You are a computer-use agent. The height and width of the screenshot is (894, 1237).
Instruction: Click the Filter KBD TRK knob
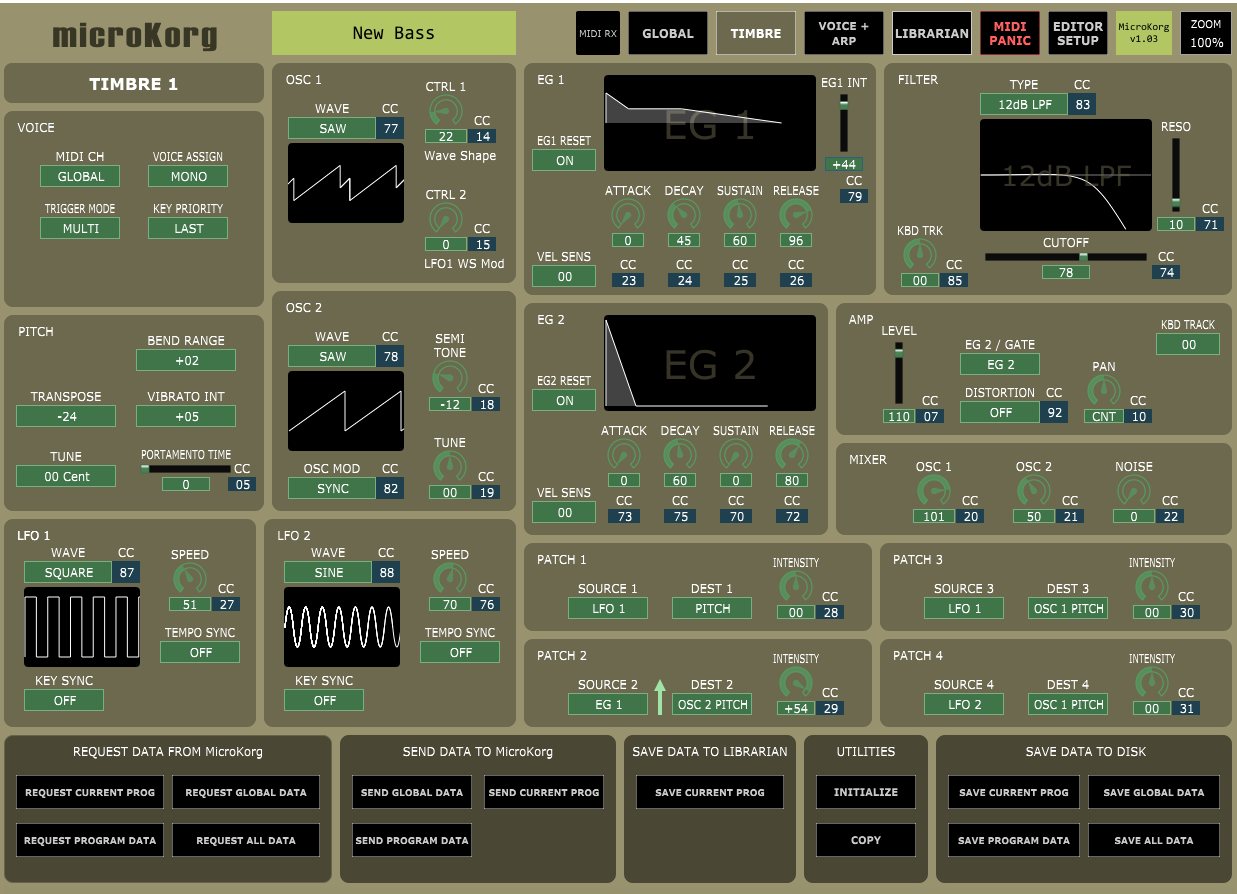[x=919, y=254]
